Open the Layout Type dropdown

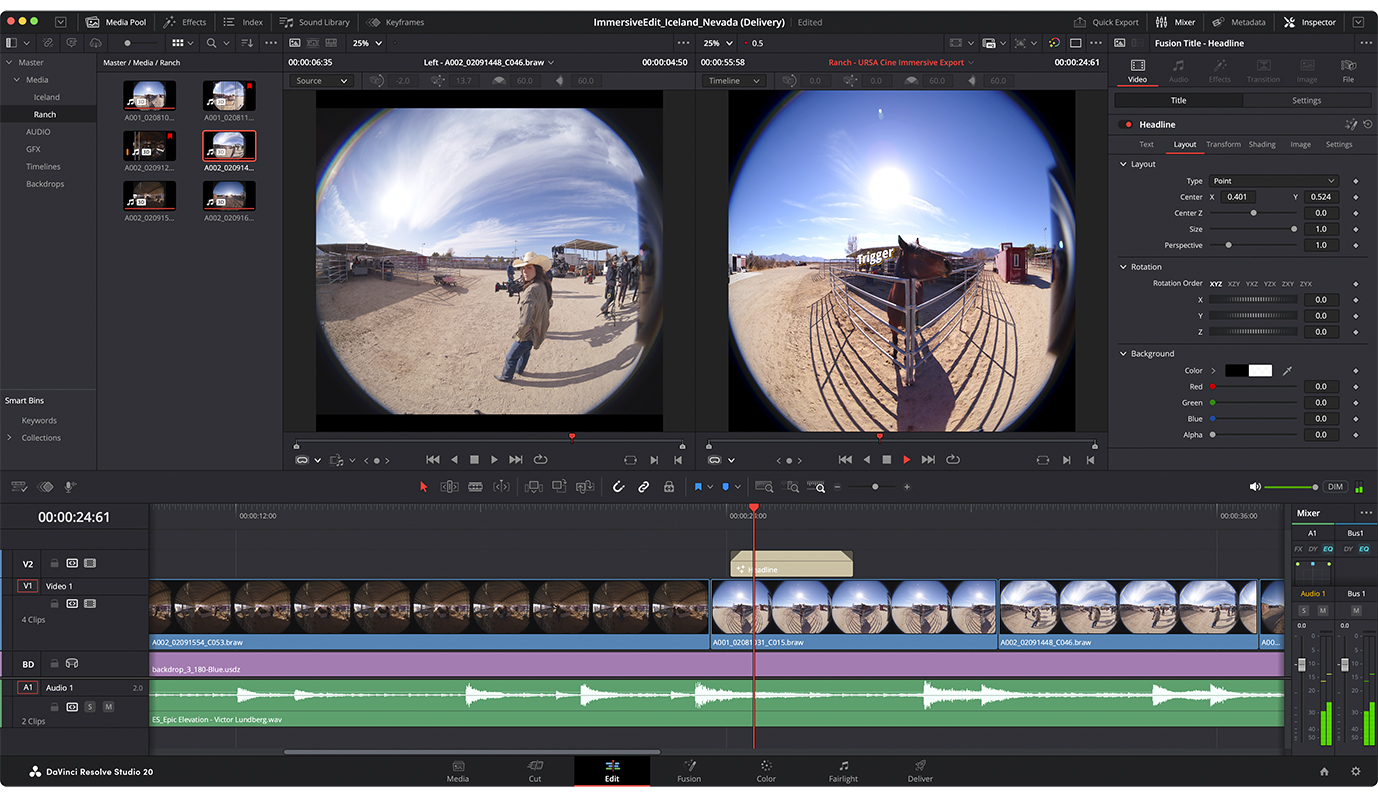(x=1272, y=181)
